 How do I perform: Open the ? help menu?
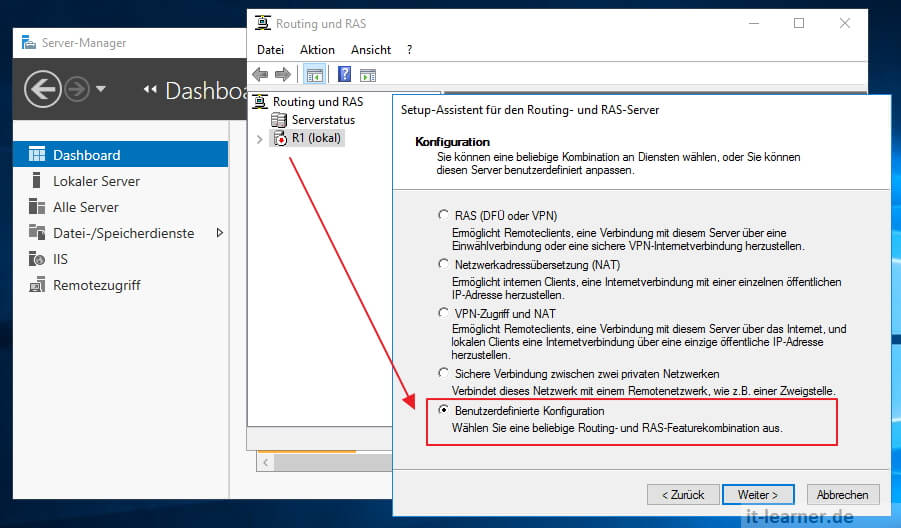[x=409, y=50]
